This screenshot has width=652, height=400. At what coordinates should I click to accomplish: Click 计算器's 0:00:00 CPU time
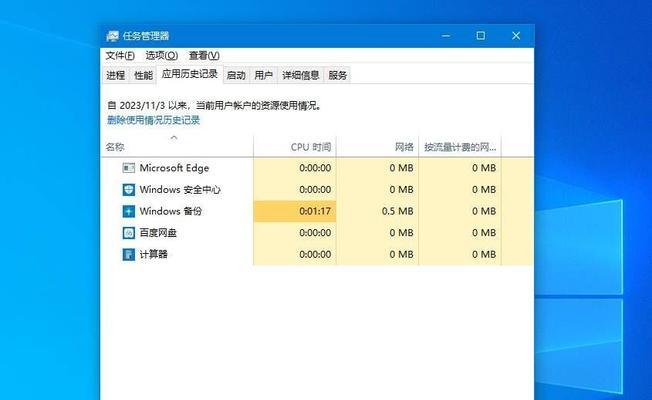coord(295,254)
